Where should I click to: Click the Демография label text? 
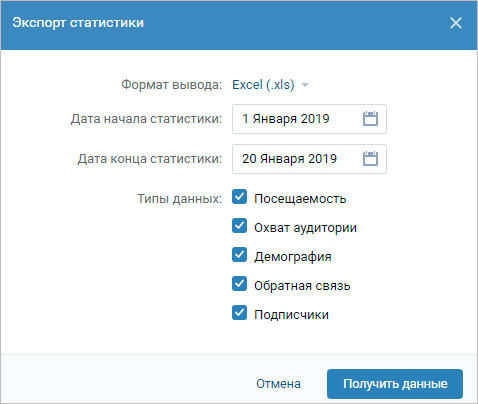click(293, 257)
